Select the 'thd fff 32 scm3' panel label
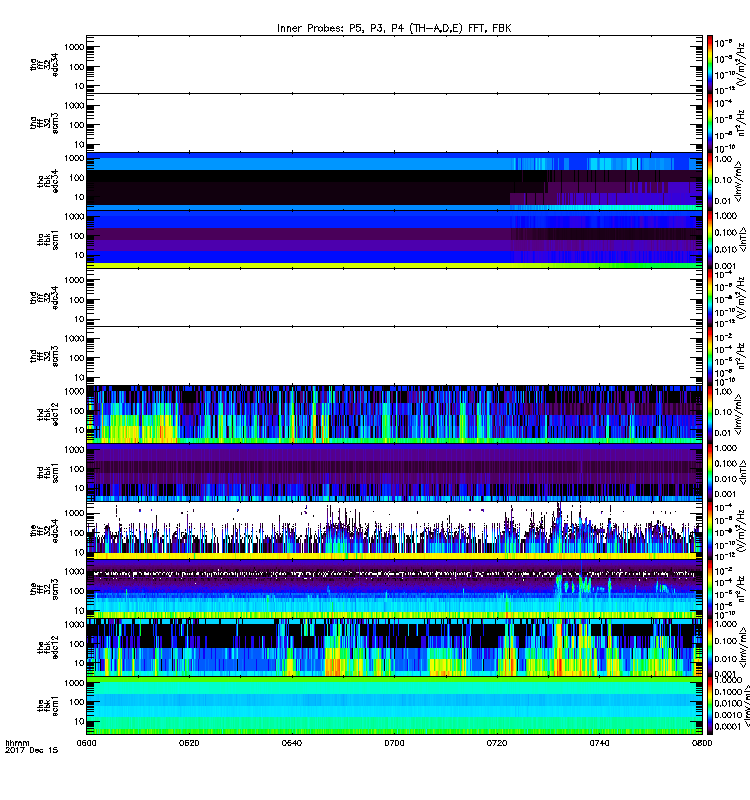The height and width of the screenshot is (800, 750). [x=44, y=356]
